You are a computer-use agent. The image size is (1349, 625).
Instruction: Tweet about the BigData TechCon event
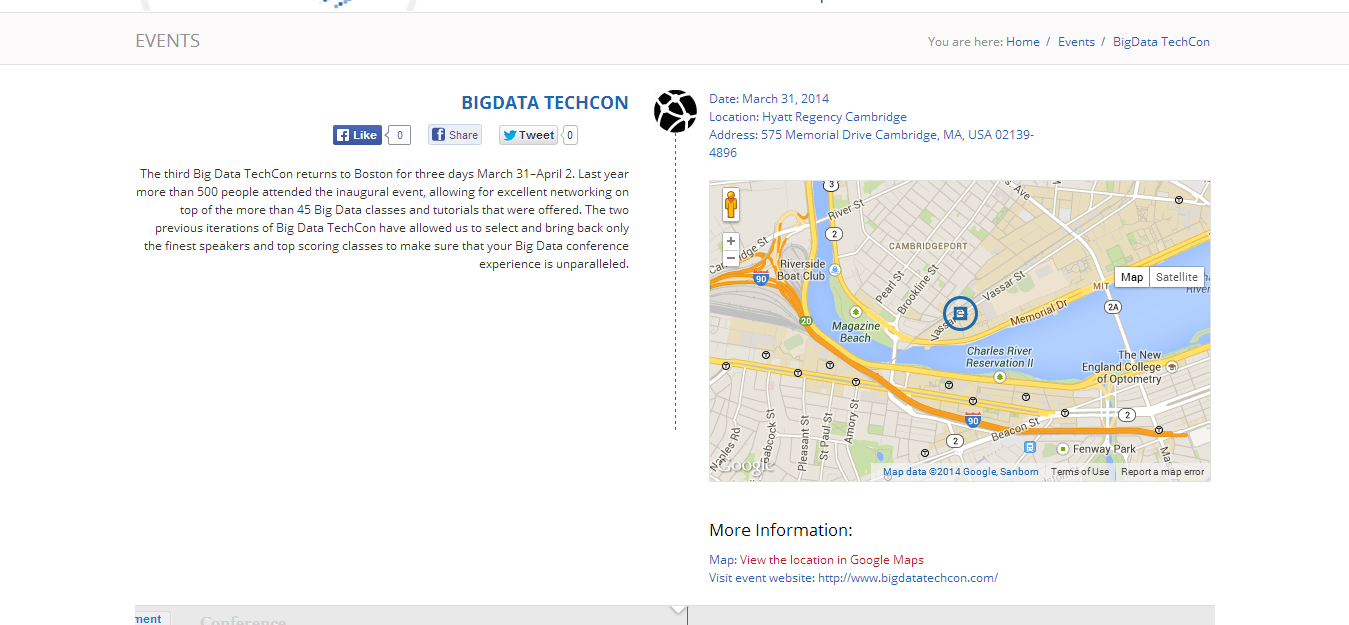528,135
